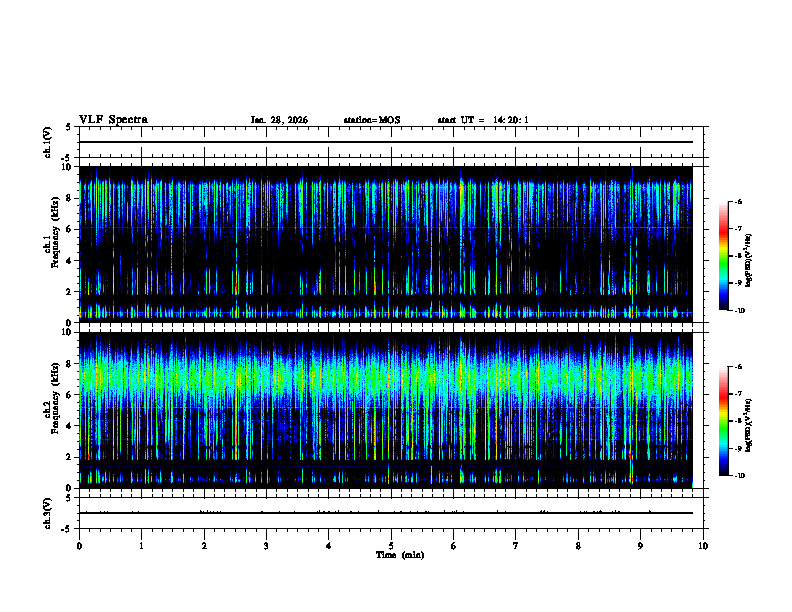Screen dimensions: 792x612
Task: Click time axis tick label "6"
Action: coord(454,546)
